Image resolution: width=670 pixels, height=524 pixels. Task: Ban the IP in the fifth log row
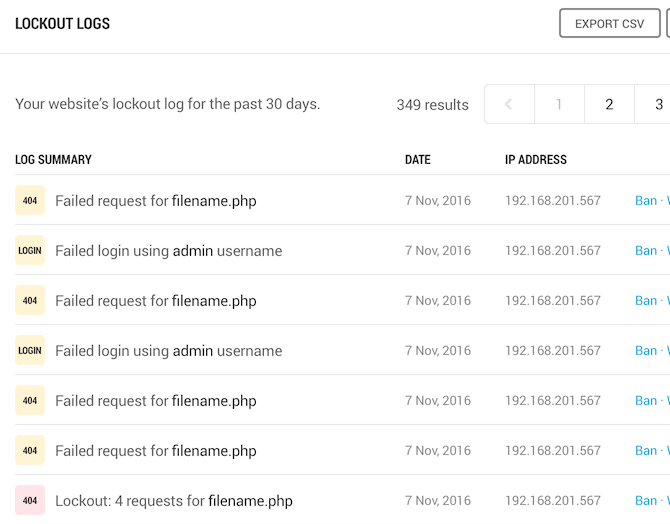point(646,400)
